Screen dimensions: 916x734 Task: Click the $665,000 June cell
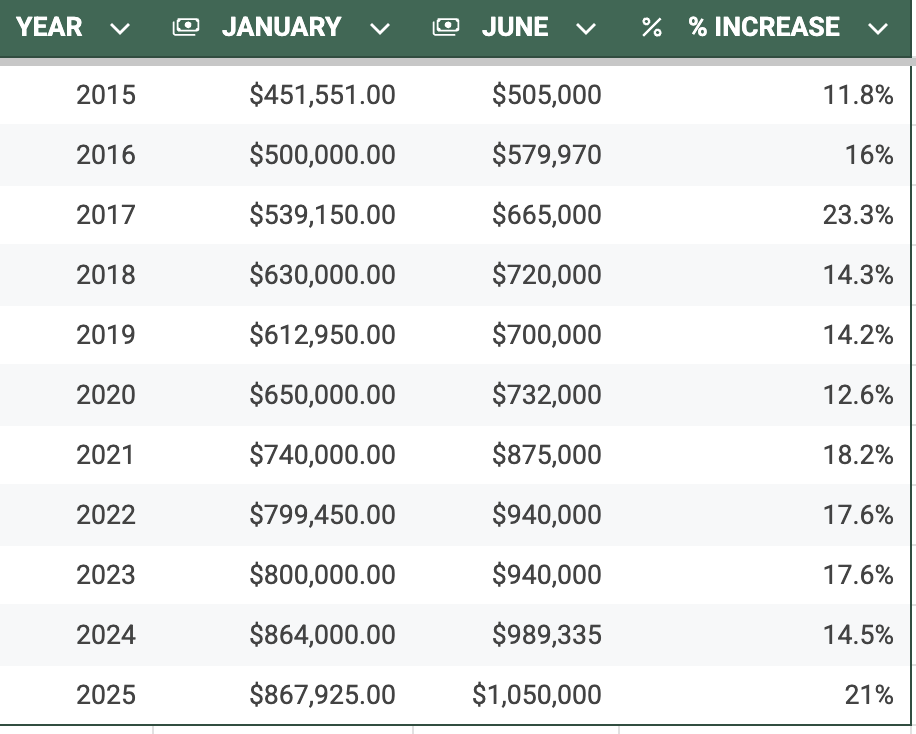pyautogui.click(x=546, y=215)
